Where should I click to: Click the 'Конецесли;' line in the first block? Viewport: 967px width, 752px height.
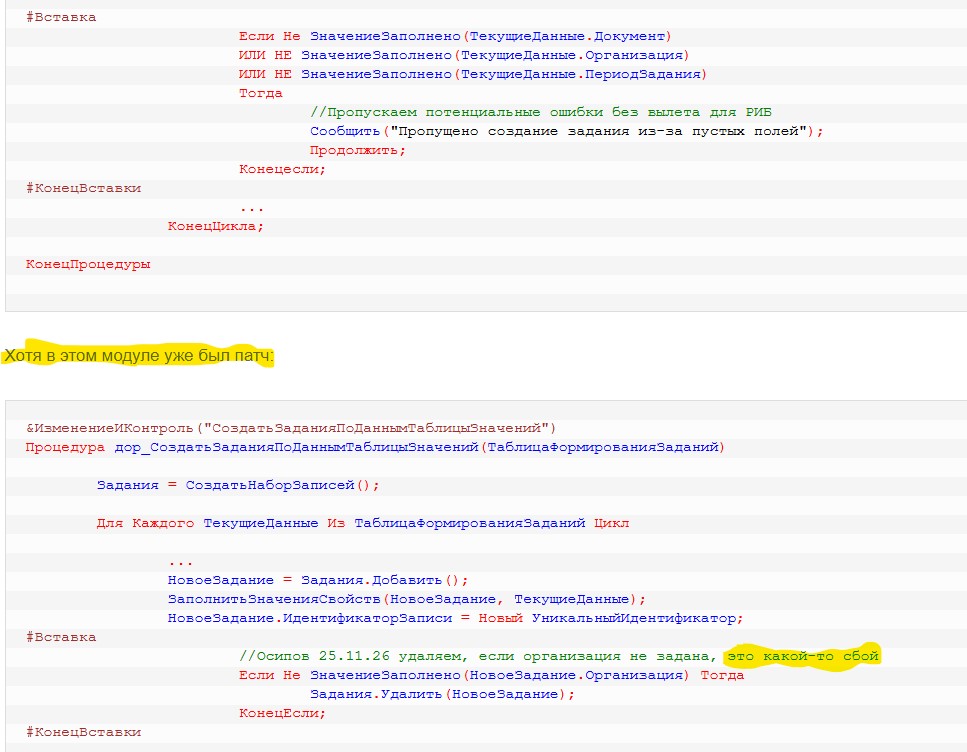(x=282, y=170)
